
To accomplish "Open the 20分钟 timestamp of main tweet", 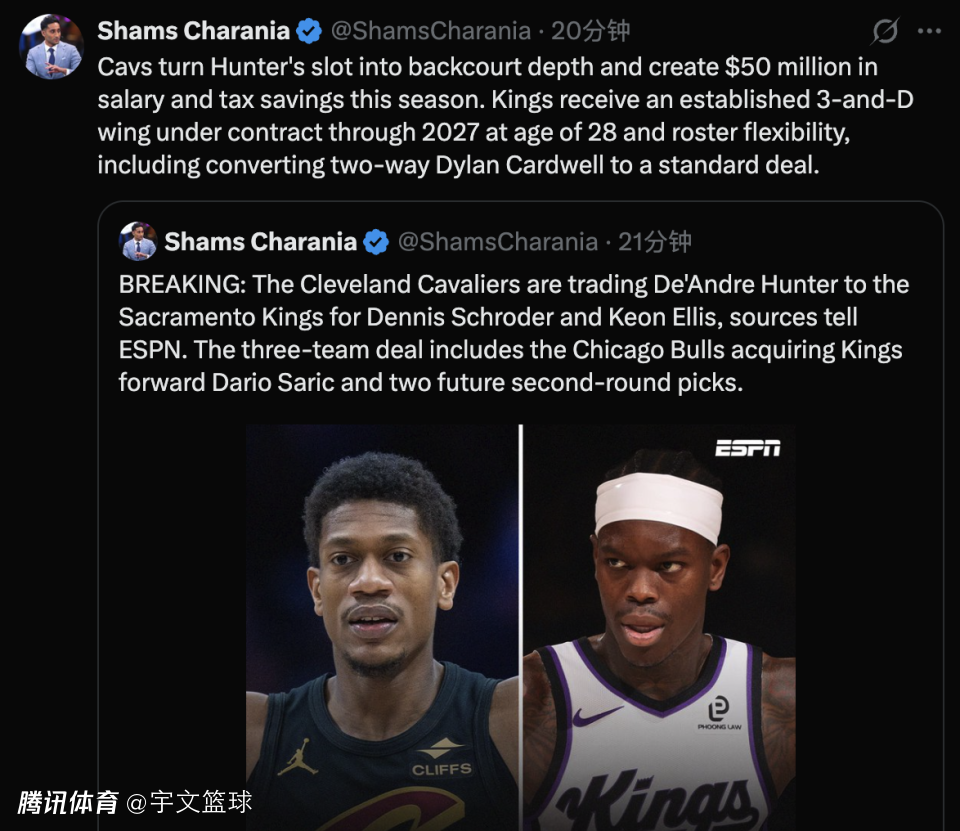I will (x=590, y=31).
